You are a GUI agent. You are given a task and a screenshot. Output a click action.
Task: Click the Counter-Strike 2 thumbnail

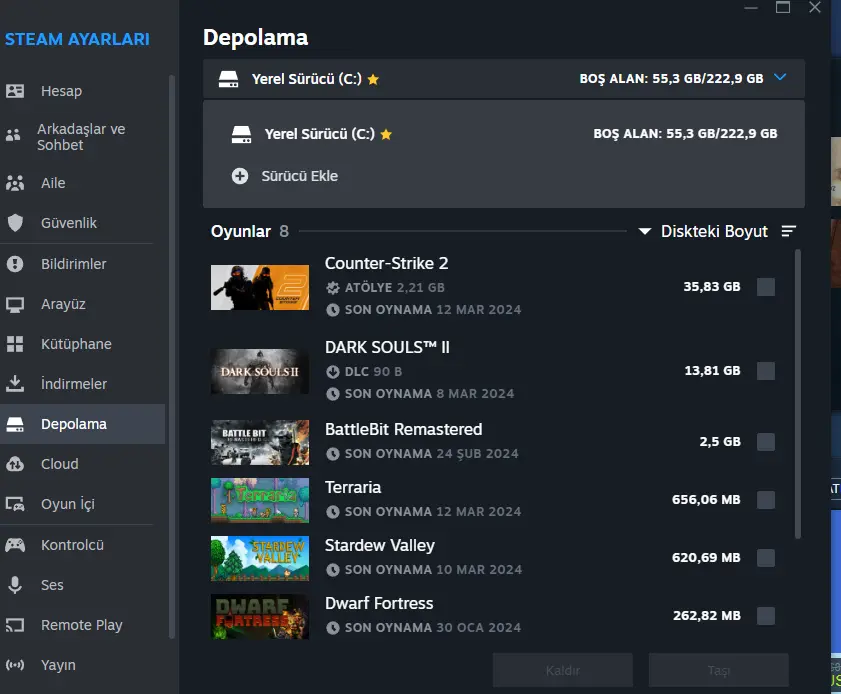coord(260,287)
